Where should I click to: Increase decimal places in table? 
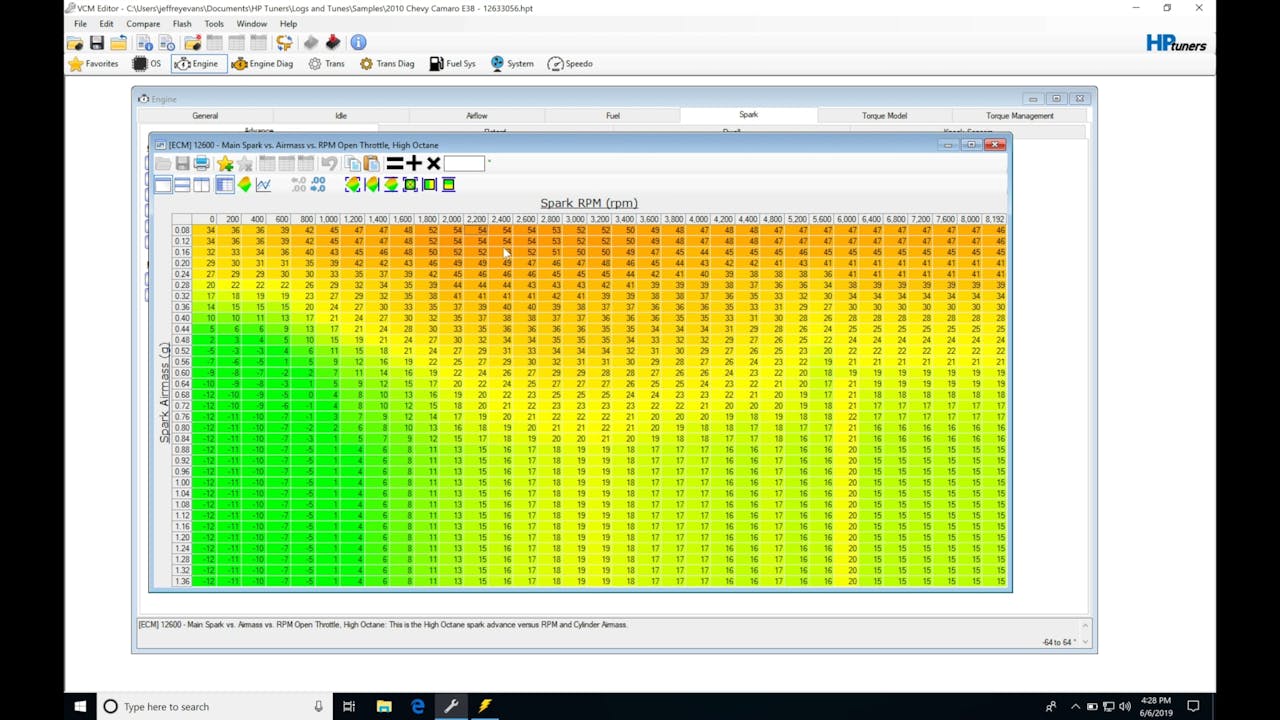point(318,185)
